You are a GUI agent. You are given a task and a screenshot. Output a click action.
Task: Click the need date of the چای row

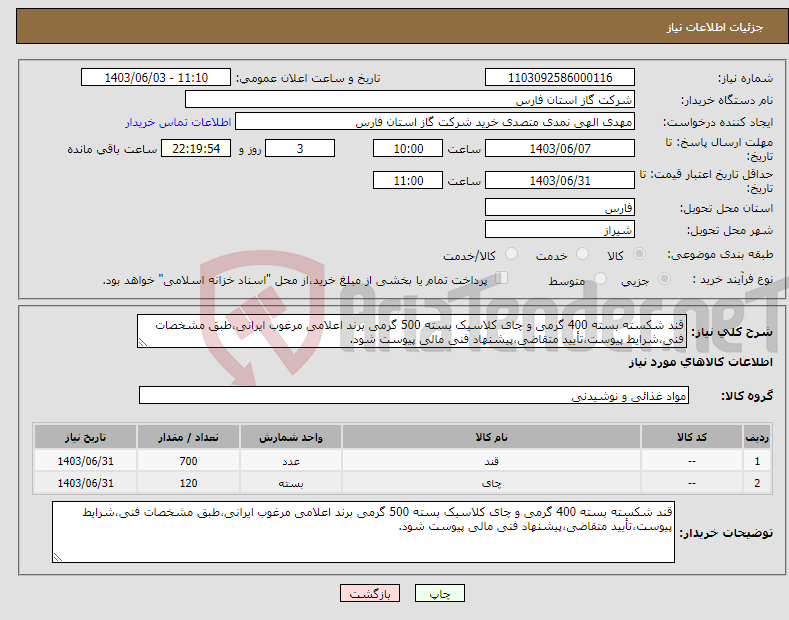[85, 483]
